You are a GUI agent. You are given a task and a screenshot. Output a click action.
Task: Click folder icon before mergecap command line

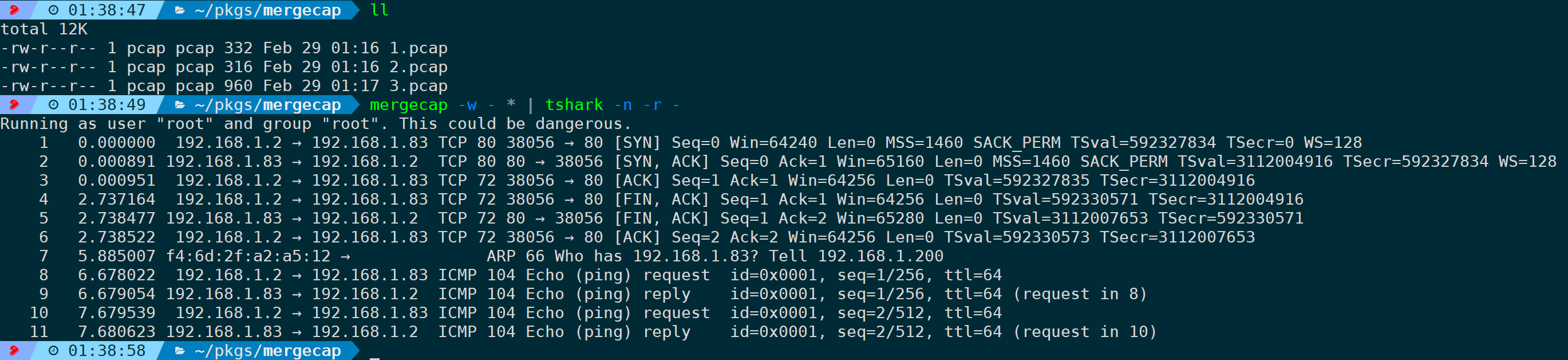[x=180, y=105]
